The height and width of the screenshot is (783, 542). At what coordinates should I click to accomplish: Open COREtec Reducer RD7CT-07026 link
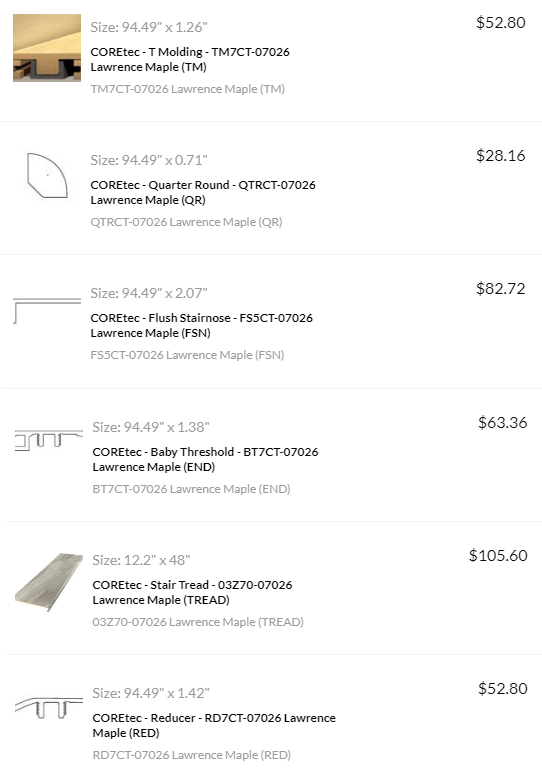[214, 725]
